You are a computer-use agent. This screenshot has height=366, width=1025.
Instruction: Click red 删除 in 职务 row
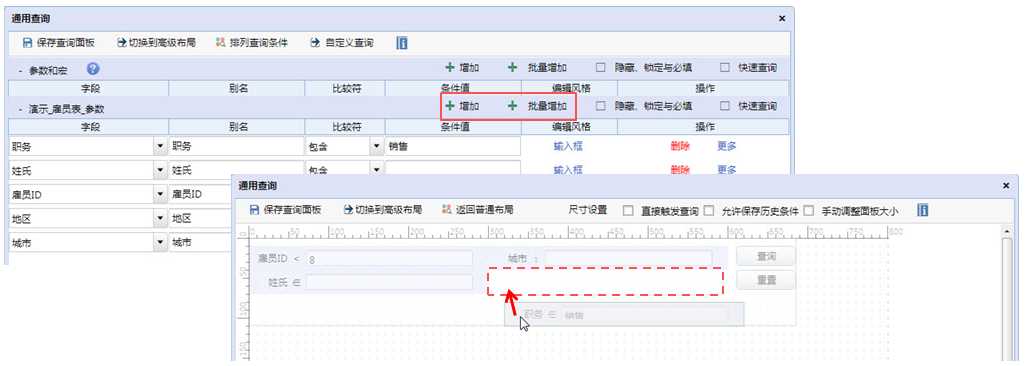pos(680,146)
